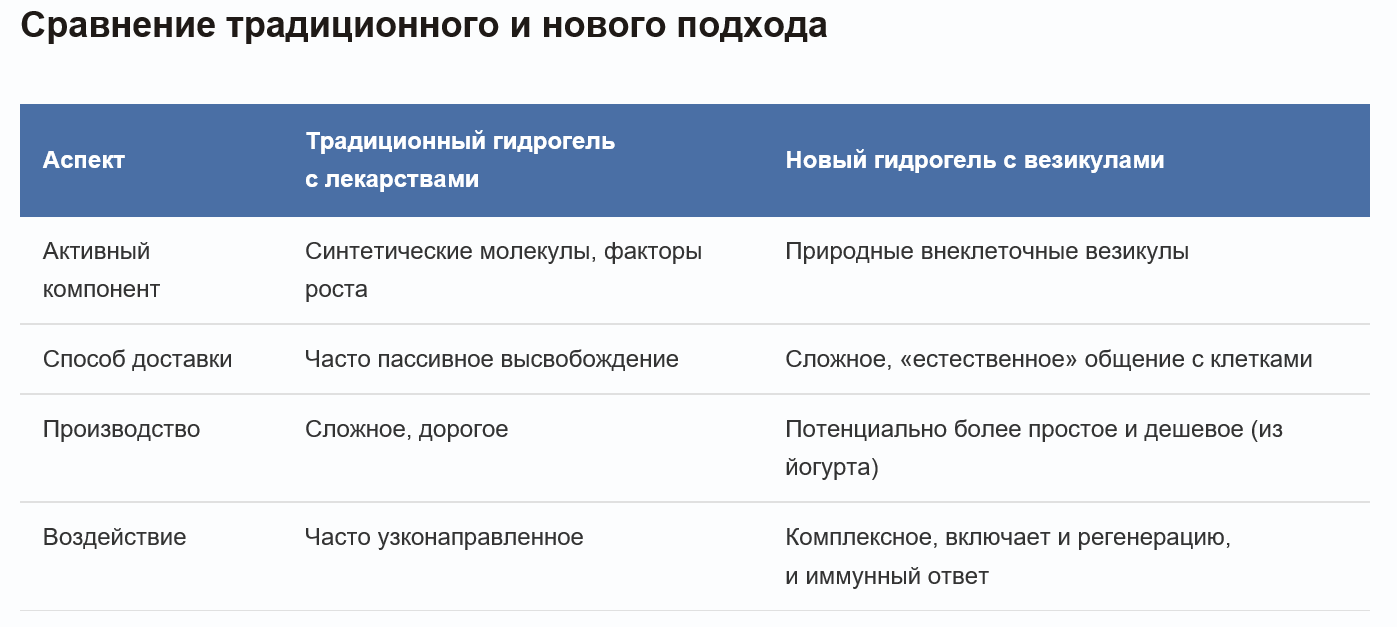
Task: Click the "Аспект" column header
Action: (x=84, y=160)
